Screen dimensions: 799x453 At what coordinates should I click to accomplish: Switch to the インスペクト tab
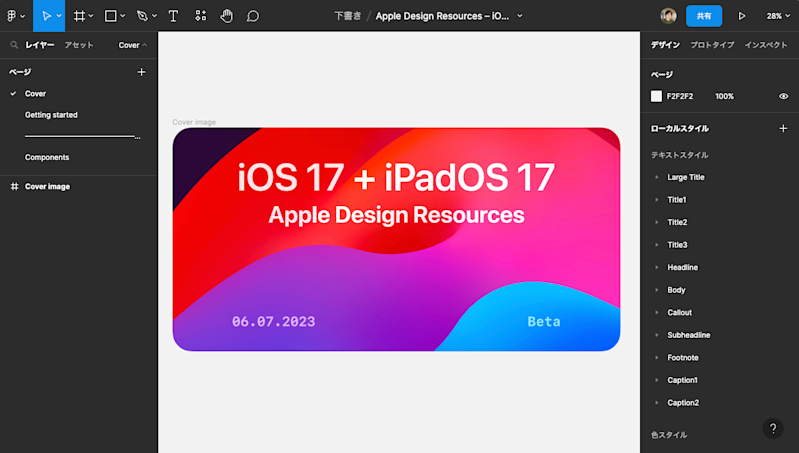(766, 45)
